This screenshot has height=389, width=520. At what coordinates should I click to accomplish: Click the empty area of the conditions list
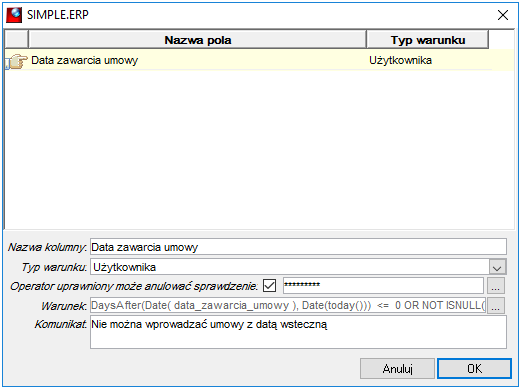(259, 148)
